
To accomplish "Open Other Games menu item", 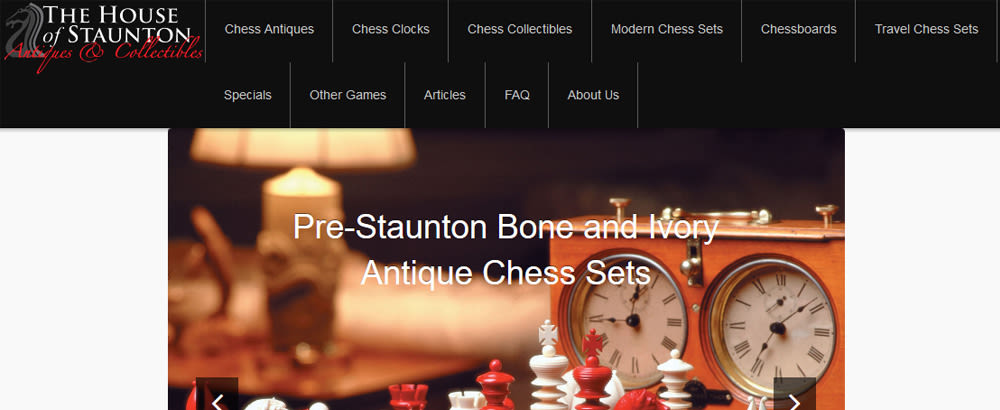I will (348, 95).
